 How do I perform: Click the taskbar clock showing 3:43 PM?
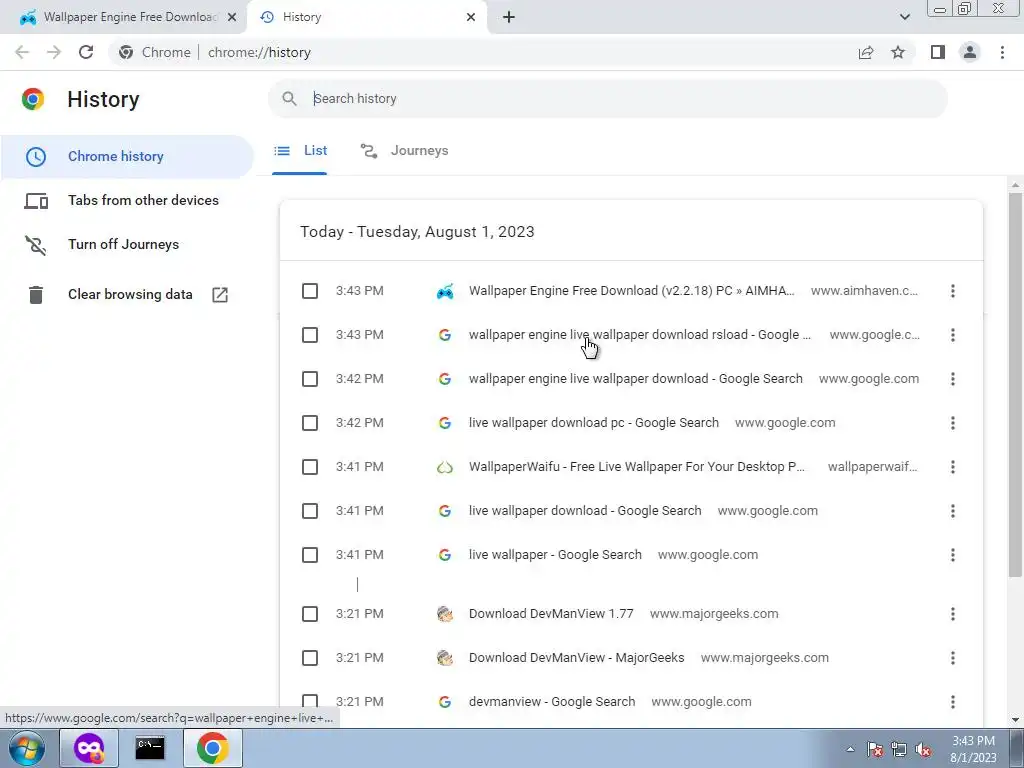click(x=973, y=749)
